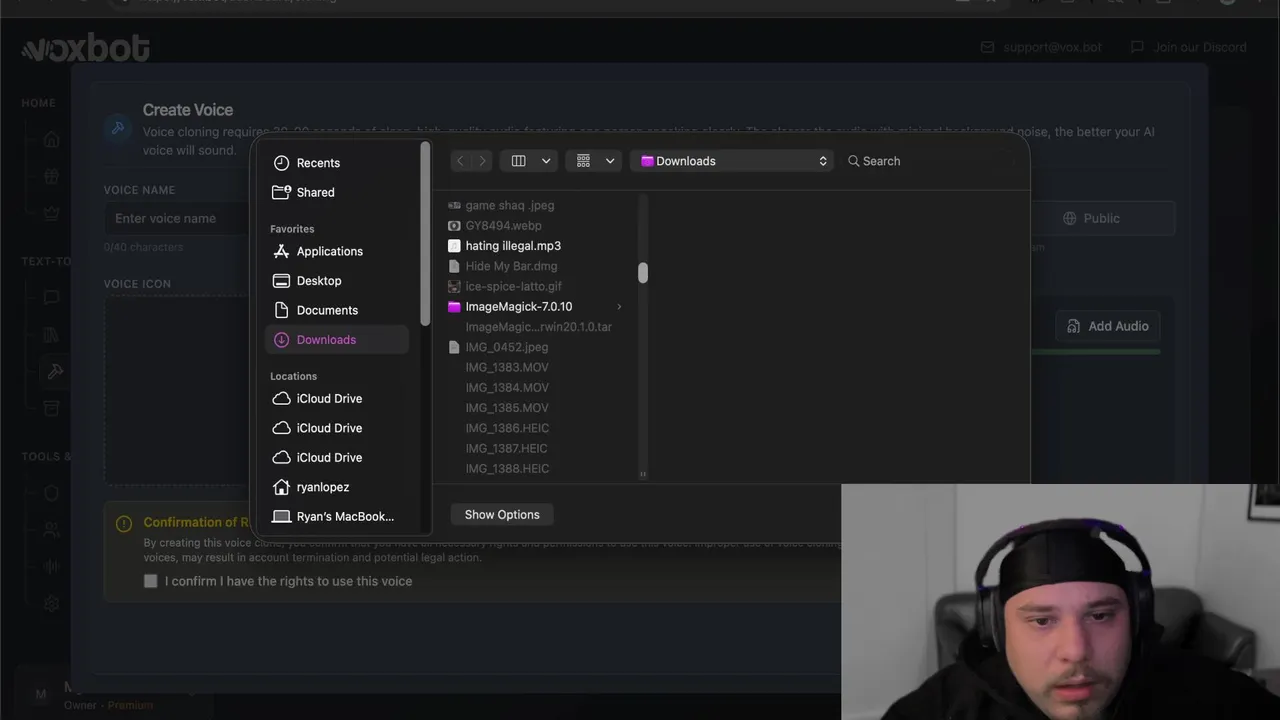Viewport: 1280px width, 720px height.
Task: Click the file IMG_1384.MOV
Action: [507, 388]
